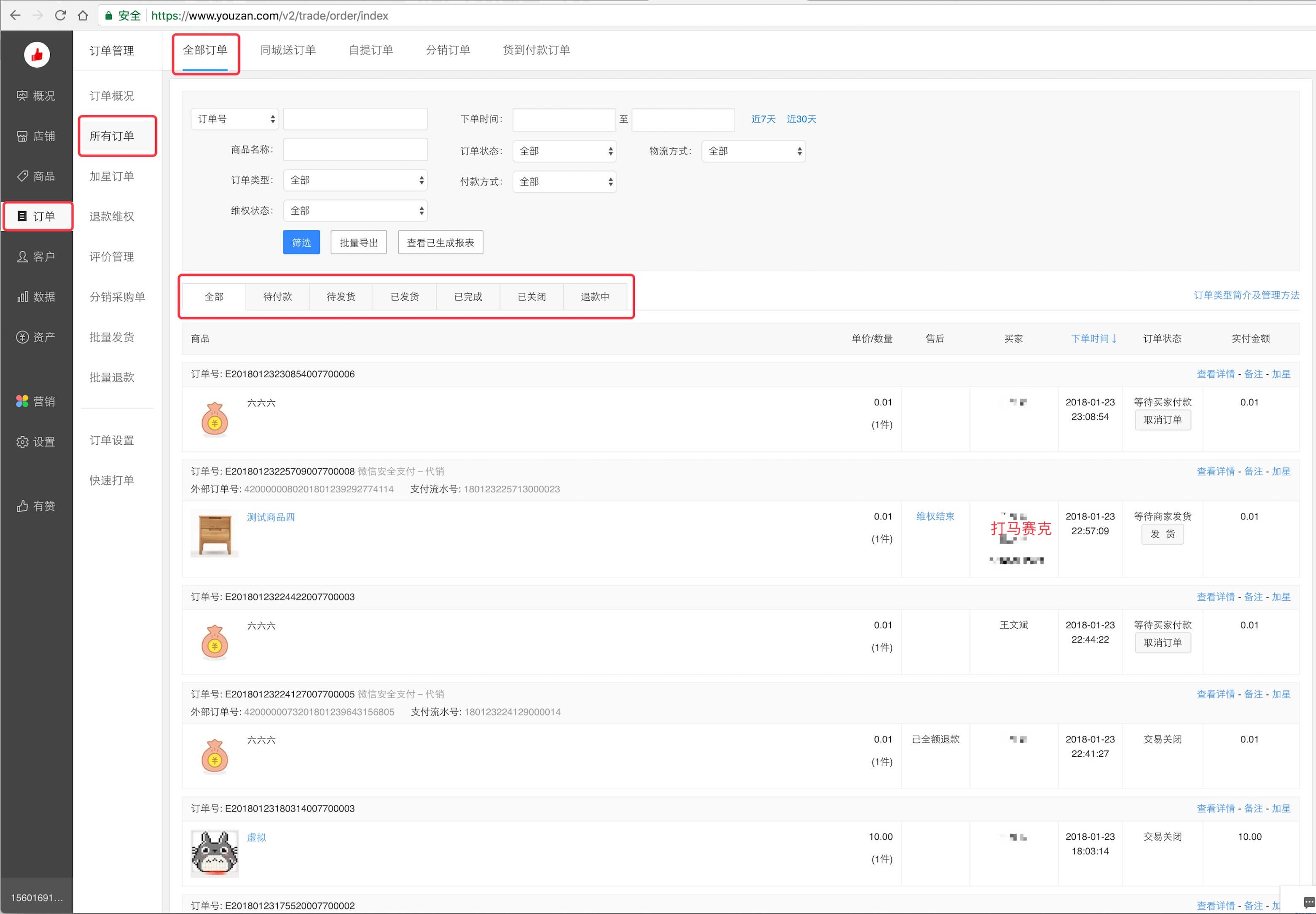Select the 待发货 status tab
Image resolution: width=1316 pixels, height=914 pixels.
coord(341,297)
